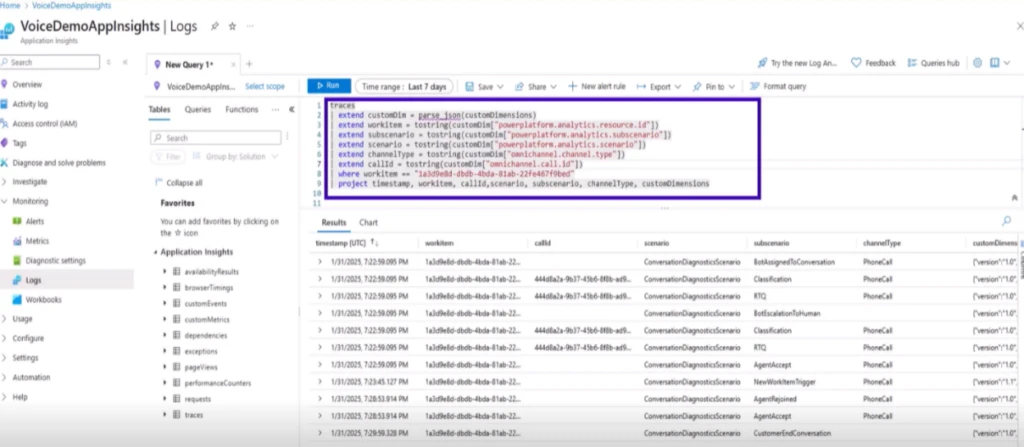Switch to the Chart tab
The height and width of the screenshot is (447, 1024).
coord(368,222)
